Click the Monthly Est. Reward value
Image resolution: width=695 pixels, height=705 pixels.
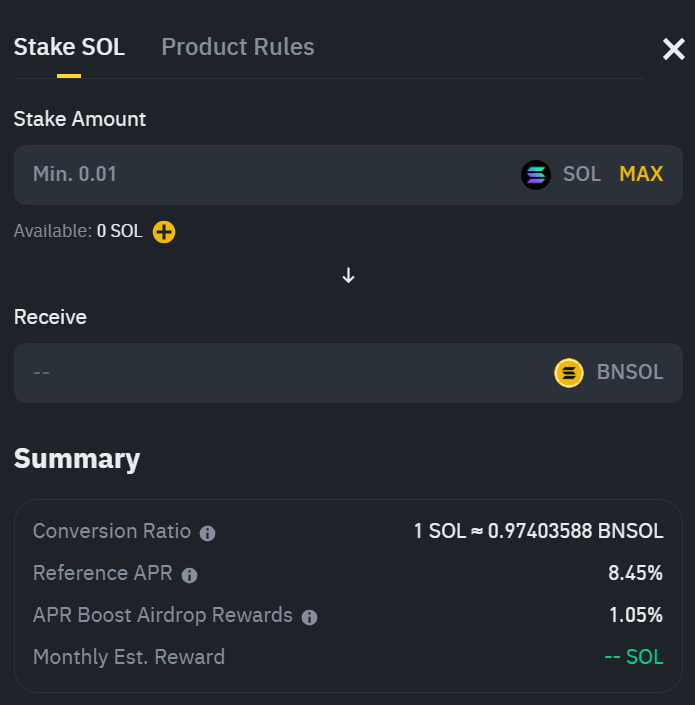click(x=633, y=657)
